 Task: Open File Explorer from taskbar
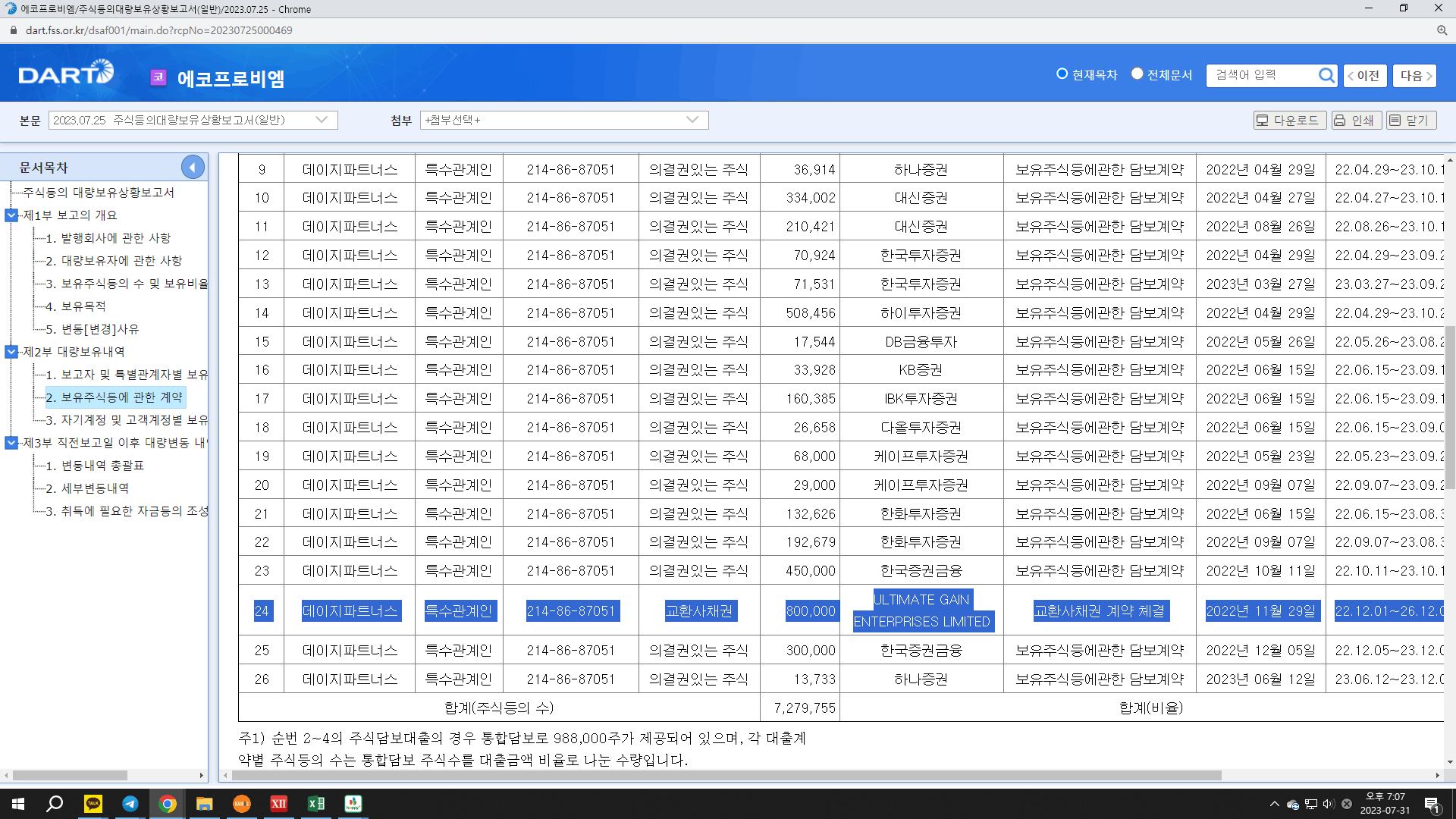point(204,804)
